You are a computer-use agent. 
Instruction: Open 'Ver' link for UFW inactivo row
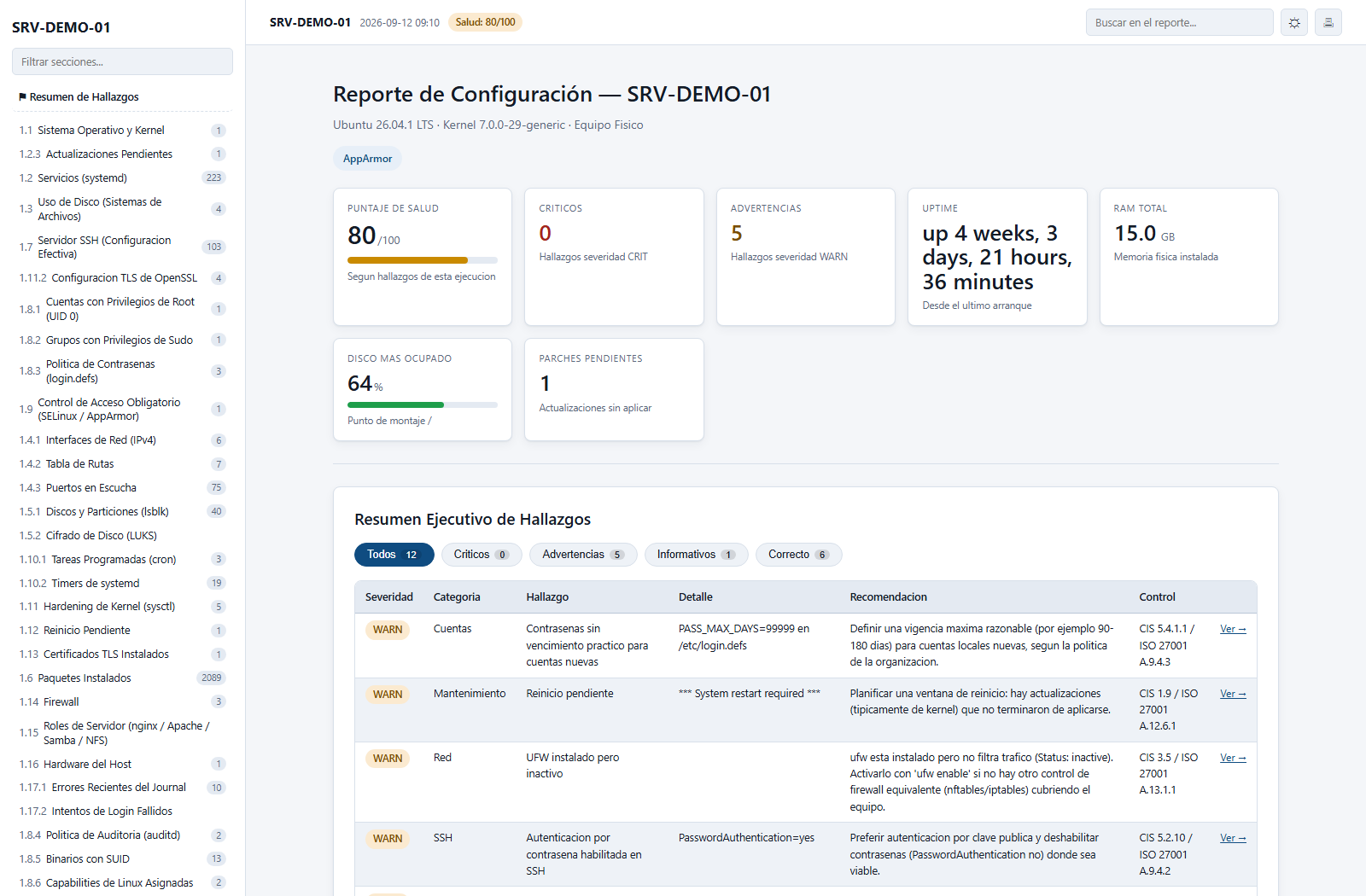tap(1233, 758)
